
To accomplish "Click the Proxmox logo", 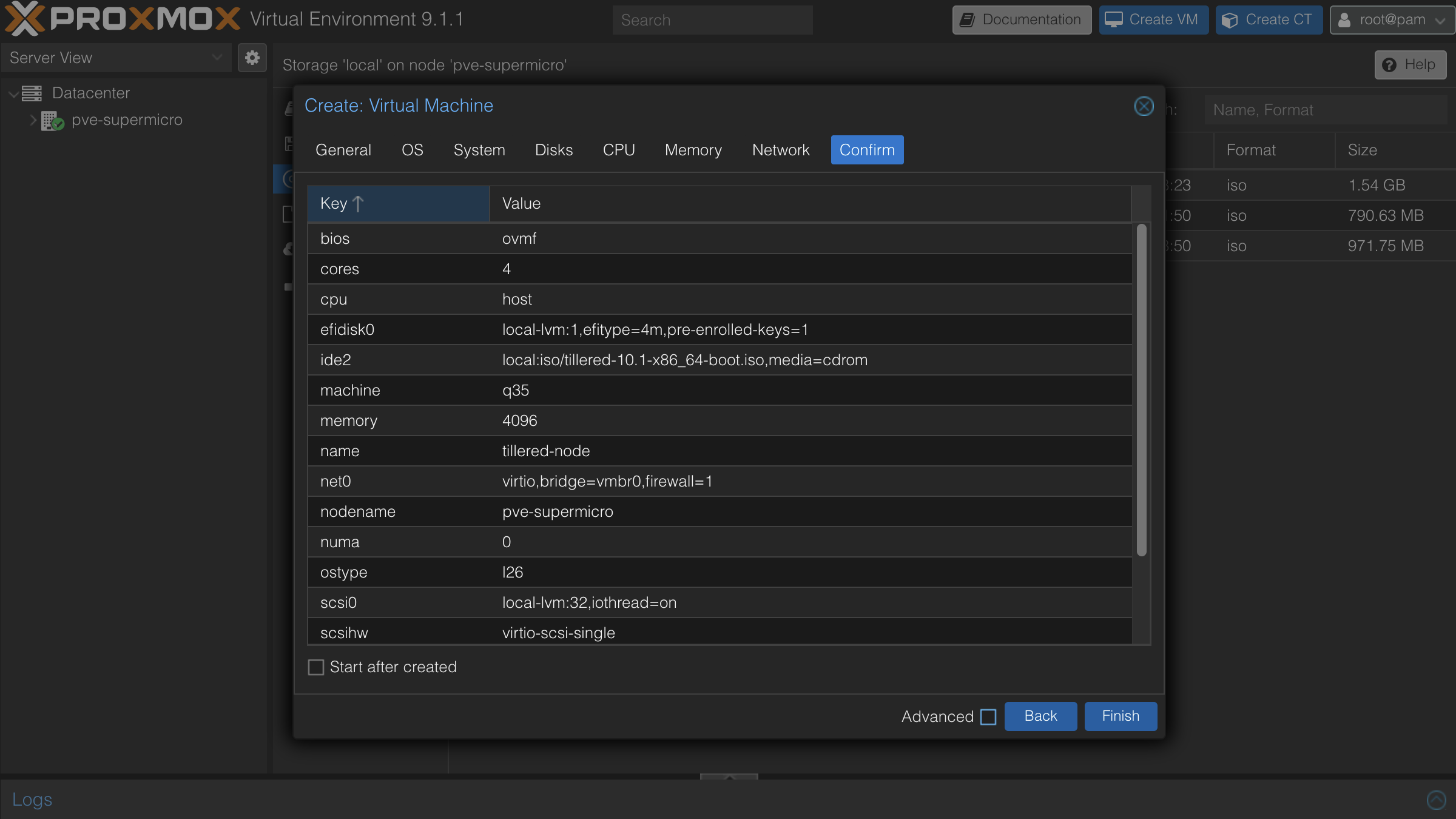I will click(25, 18).
